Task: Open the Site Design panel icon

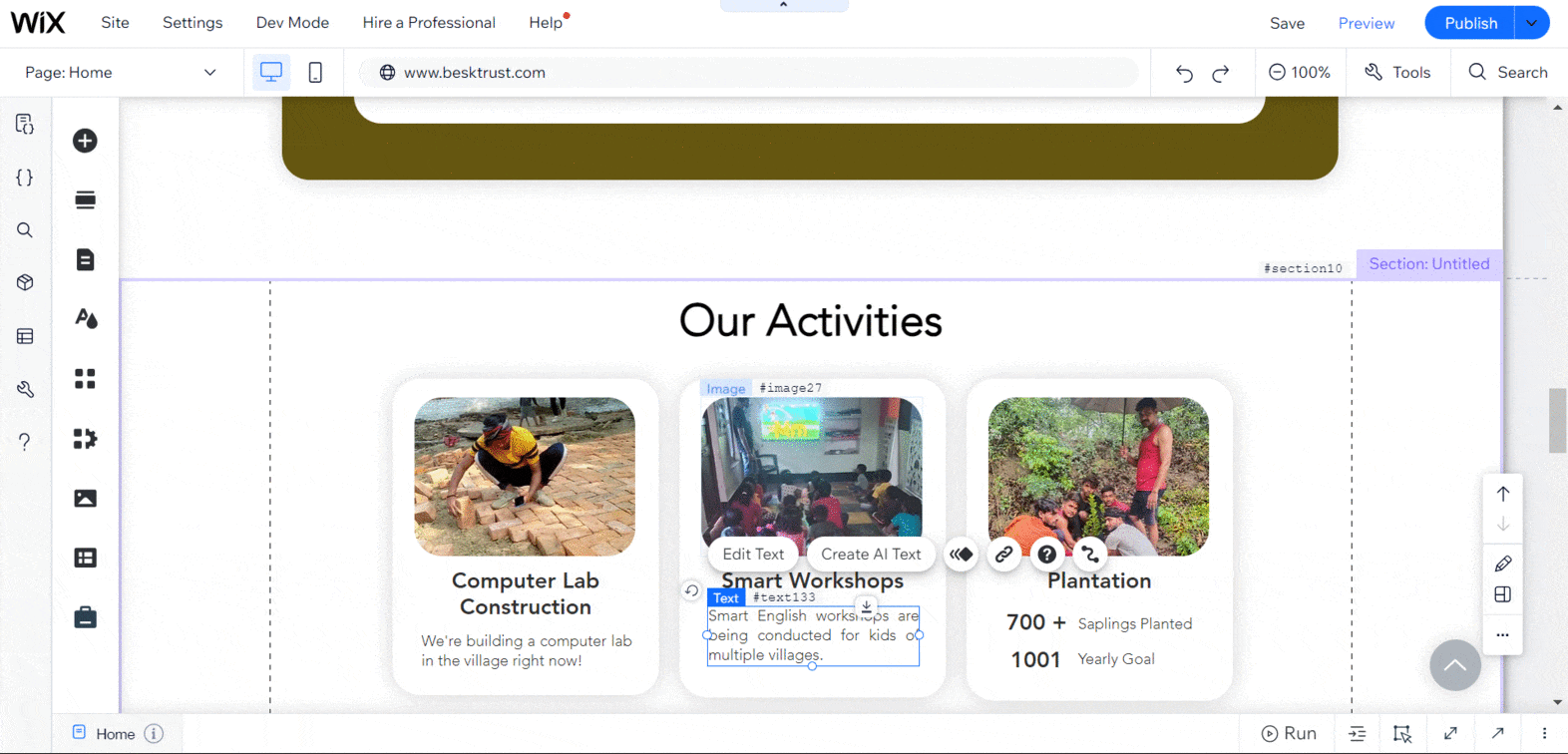Action: click(x=86, y=319)
